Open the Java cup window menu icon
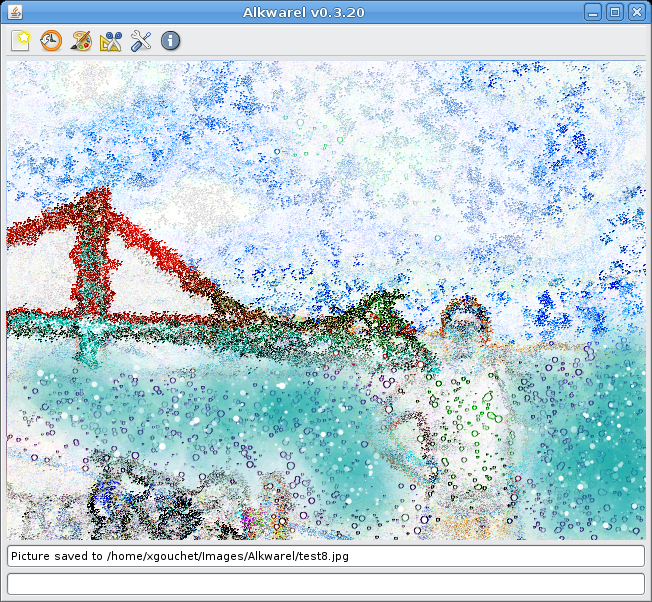 coord(14,12)
